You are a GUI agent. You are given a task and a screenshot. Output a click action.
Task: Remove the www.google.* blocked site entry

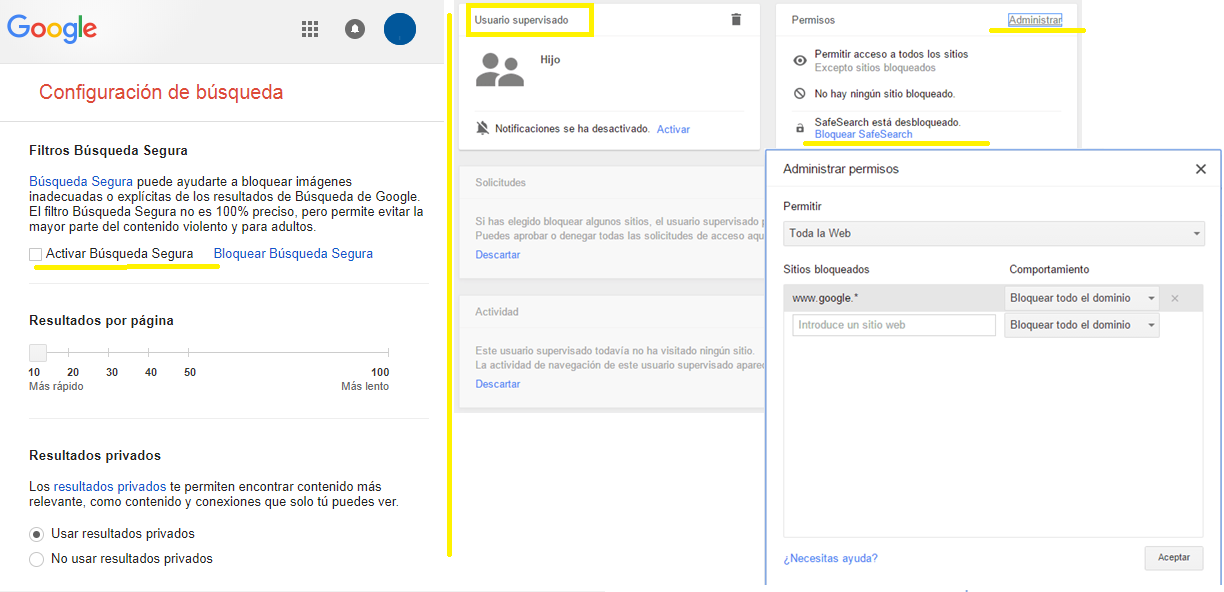1175,298
